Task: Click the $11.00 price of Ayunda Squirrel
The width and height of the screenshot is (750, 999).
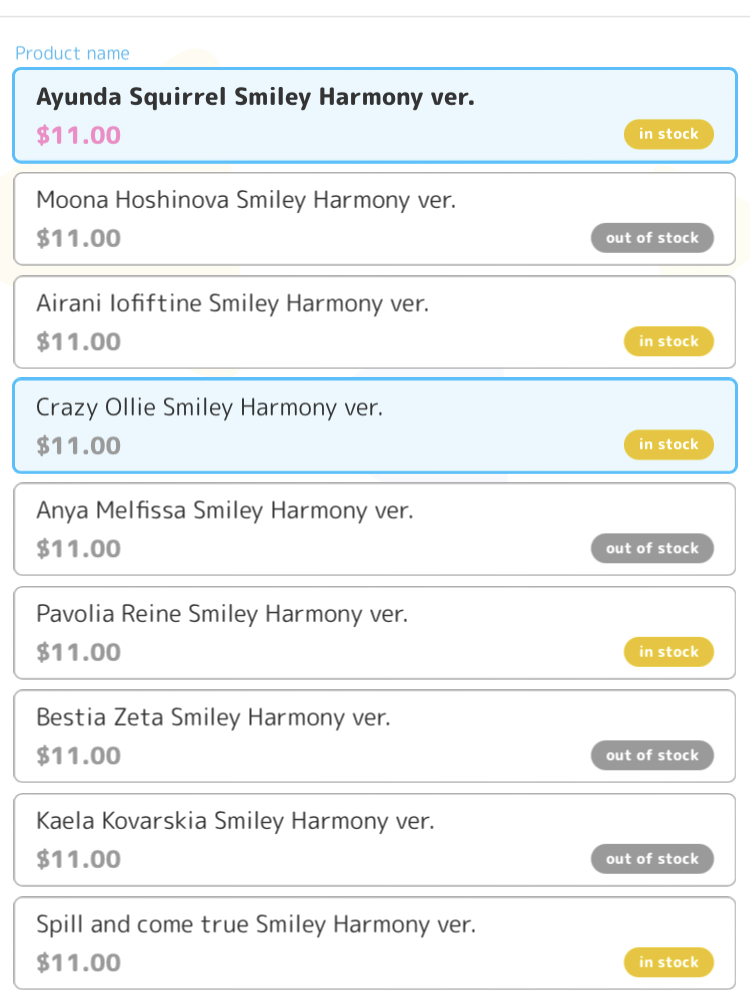Action: (x=78, y=135)
